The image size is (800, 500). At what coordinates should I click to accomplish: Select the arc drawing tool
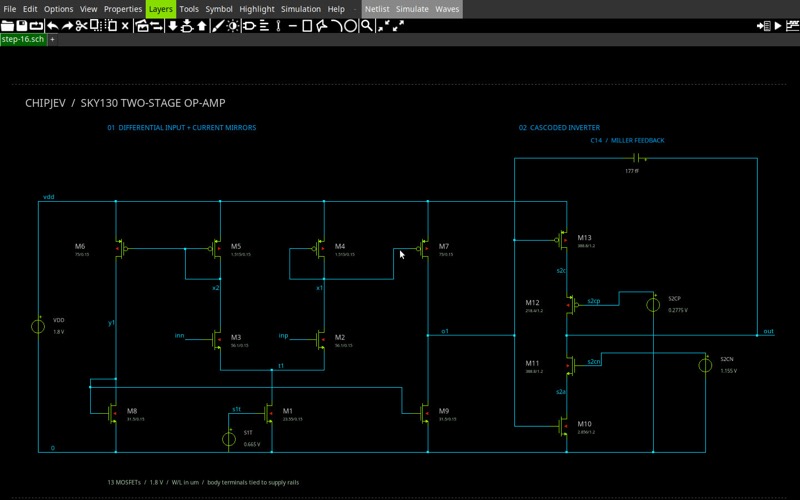click(337, 26)
